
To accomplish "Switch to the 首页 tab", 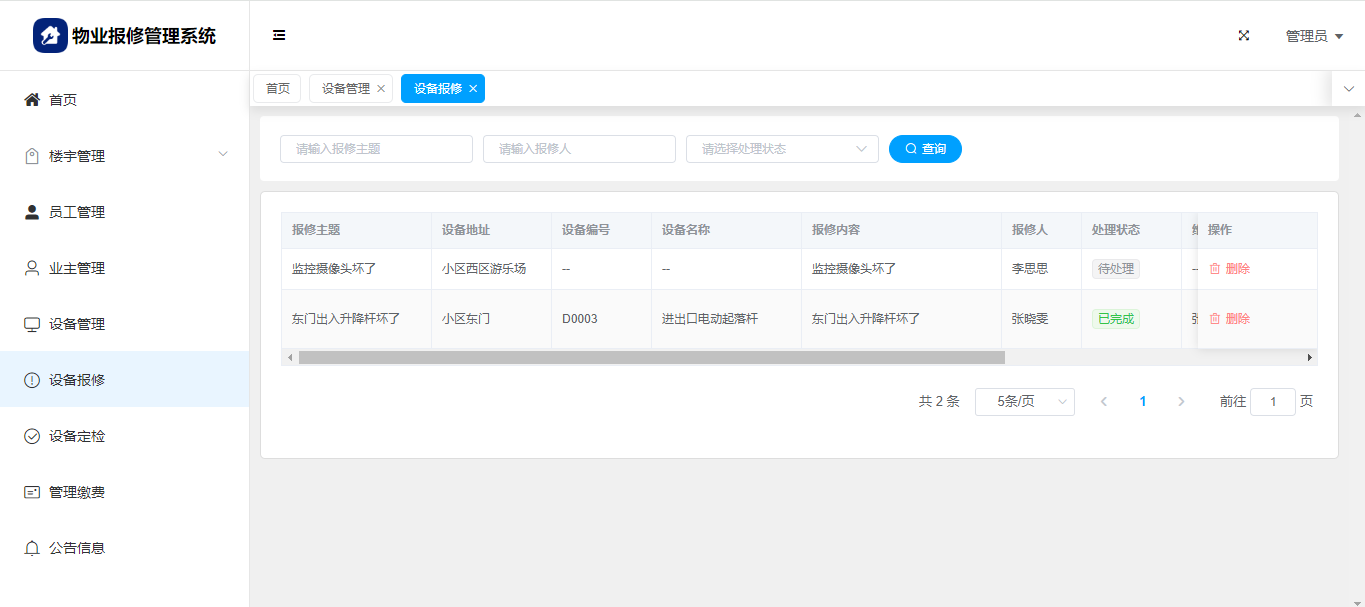I will coord(277,89).
